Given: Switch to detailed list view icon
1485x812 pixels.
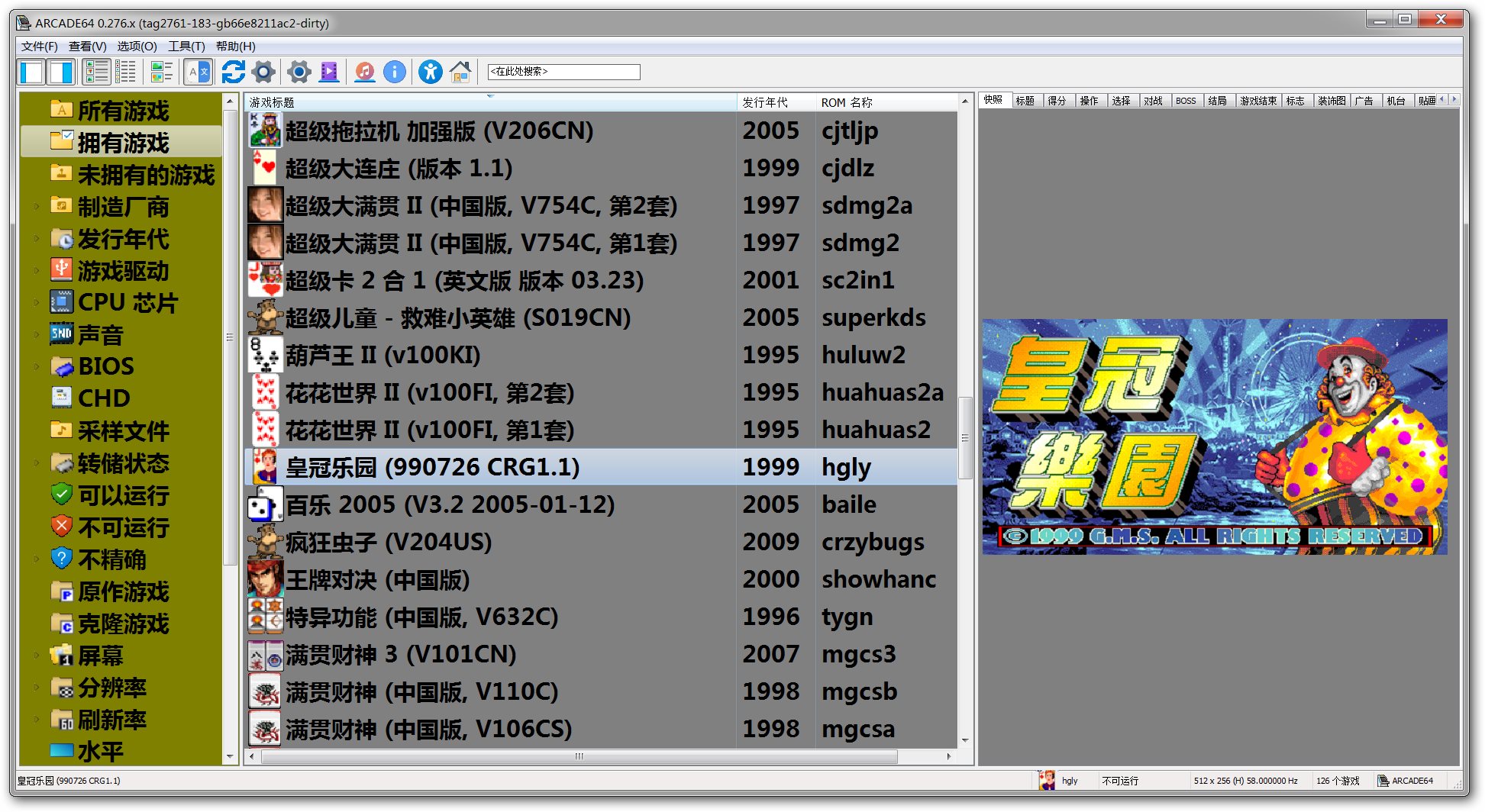Looking at the screenshot, I should pyautogui.click(x=97, y=72).
